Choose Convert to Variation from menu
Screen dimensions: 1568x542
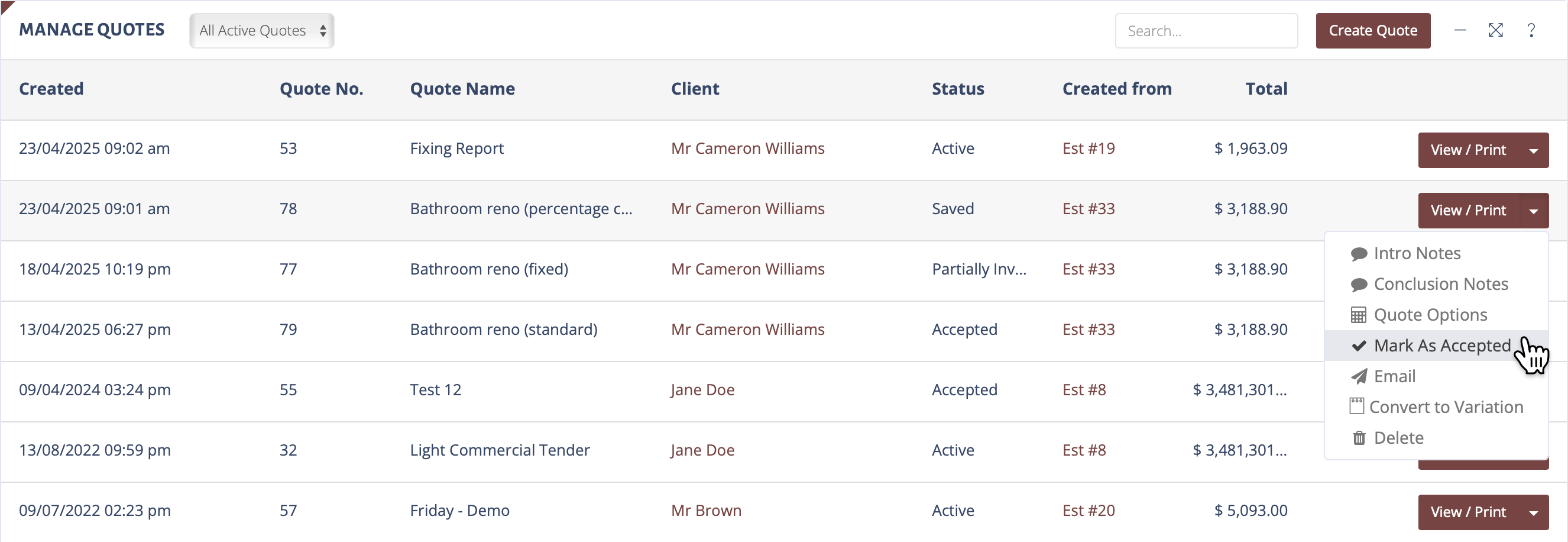coord(1446,408)
